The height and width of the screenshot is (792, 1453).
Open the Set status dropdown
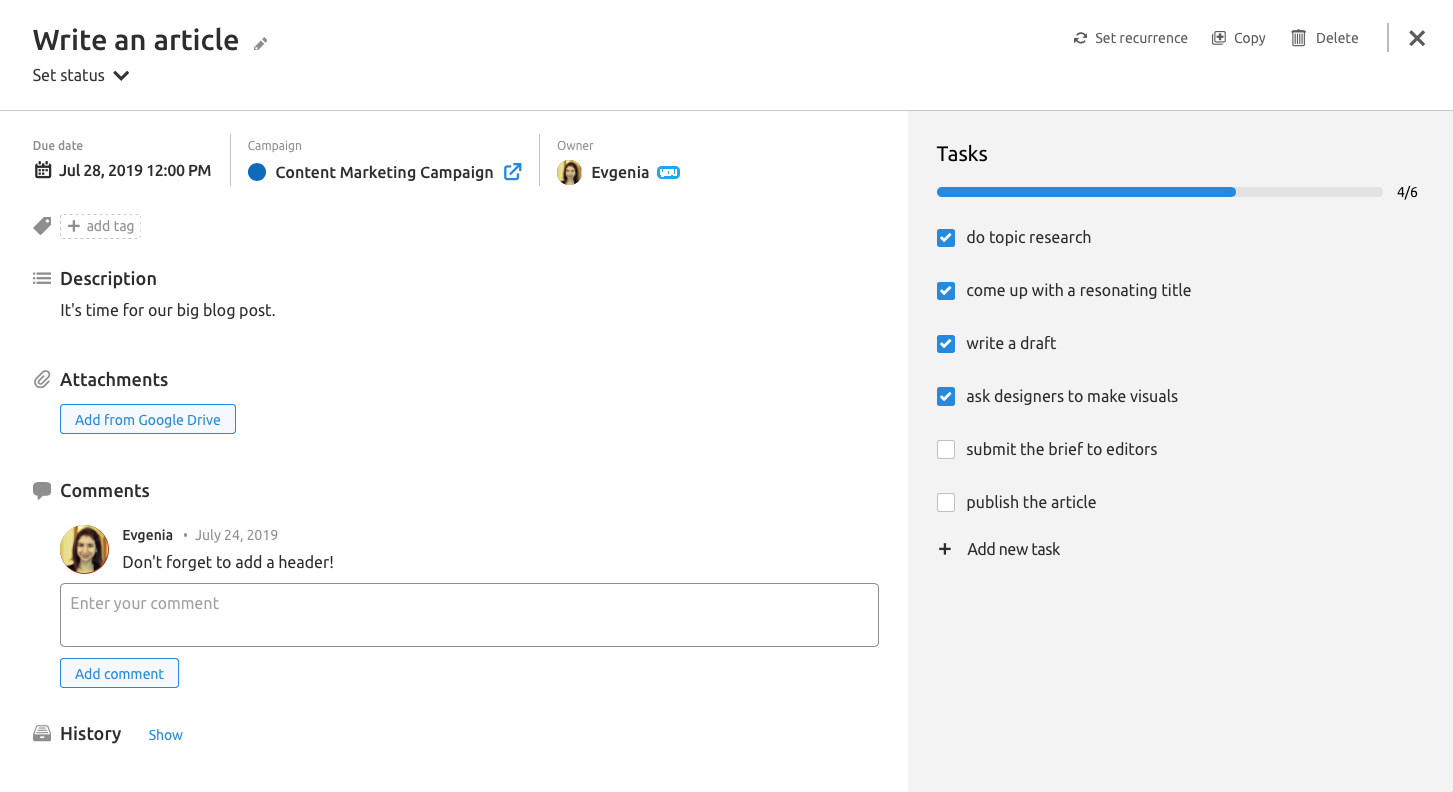[x=68, y=75]
